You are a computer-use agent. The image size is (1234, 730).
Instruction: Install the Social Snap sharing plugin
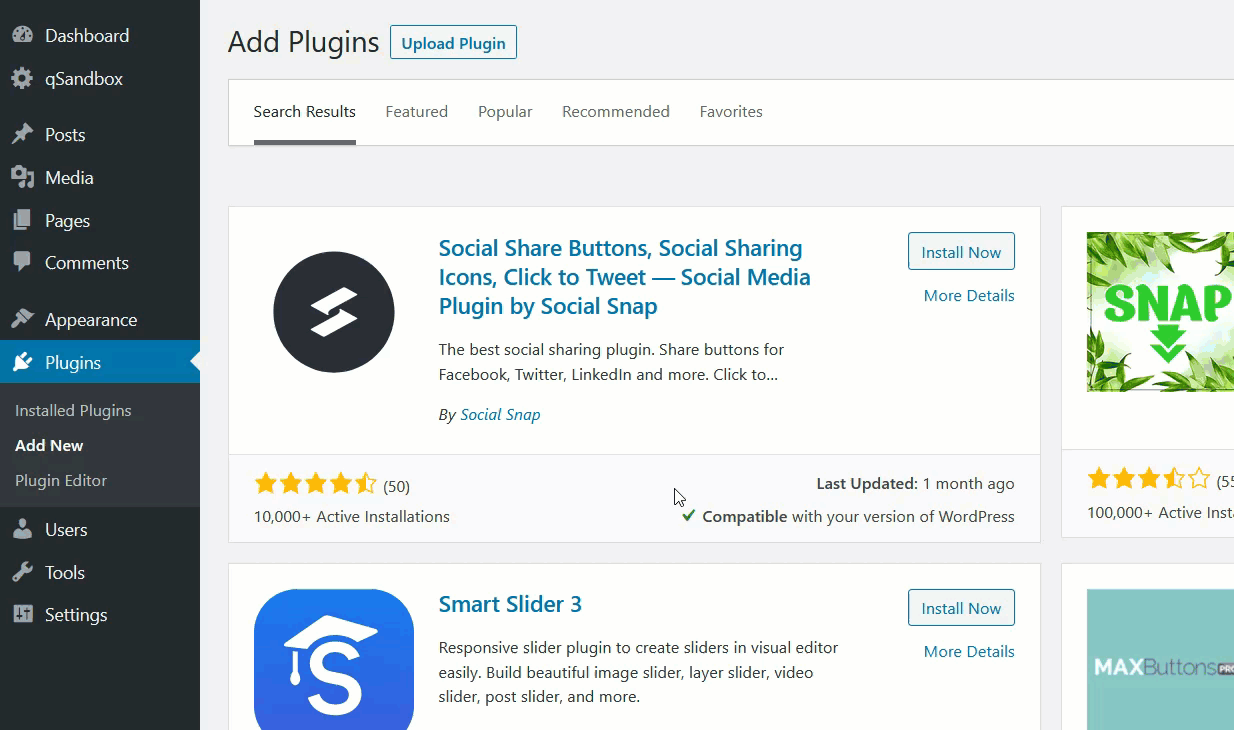[960, 251]
